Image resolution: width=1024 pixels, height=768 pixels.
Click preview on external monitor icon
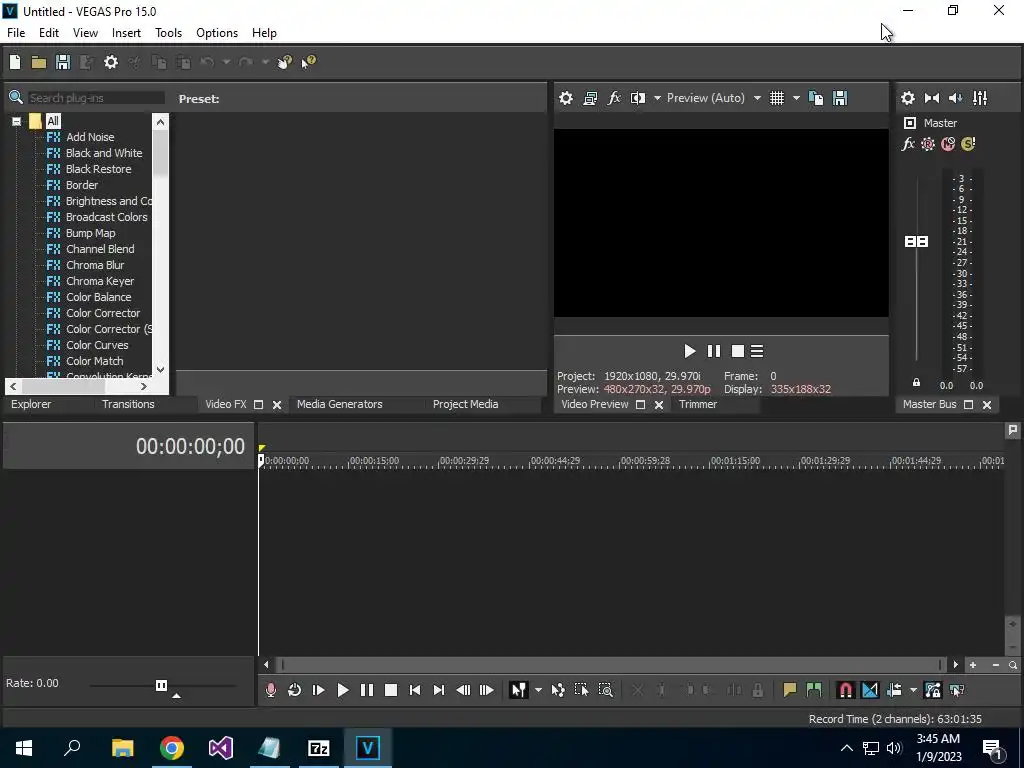(590, 98)
